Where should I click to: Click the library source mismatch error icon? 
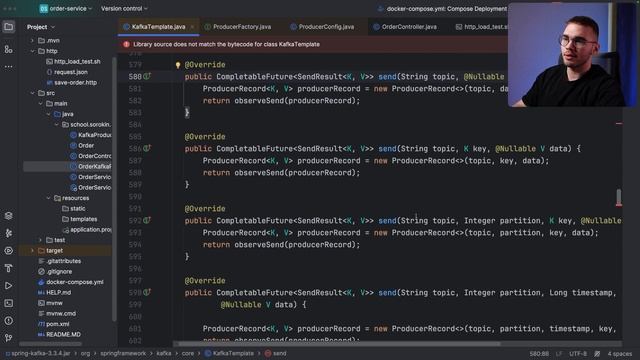(127, 44)
